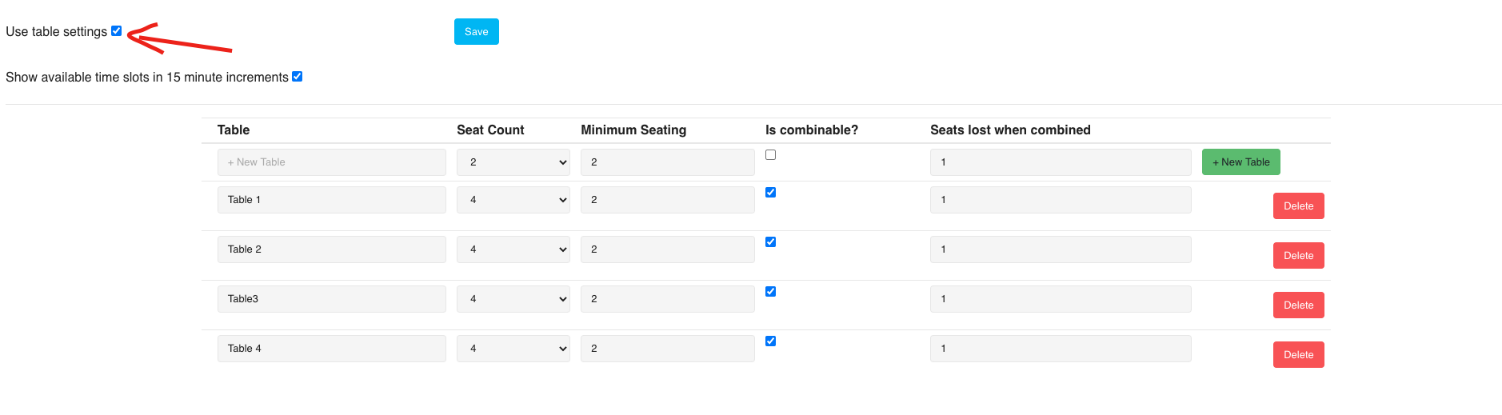This screenshot has width=1502, height=415.
Task: Uncheck Is combinable for Table 1
Action: (x=770, y=193)
